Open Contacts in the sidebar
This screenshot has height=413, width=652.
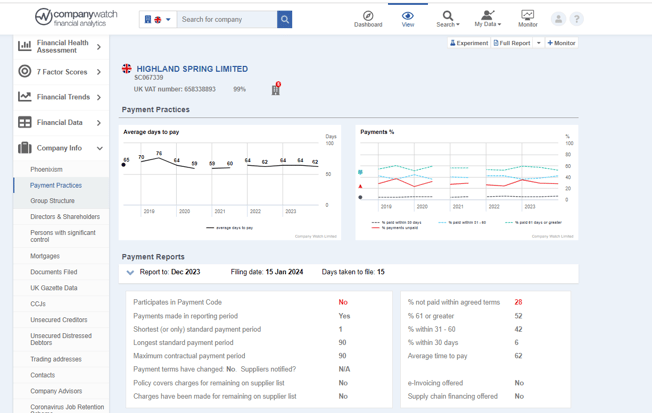tap(42, 375)
